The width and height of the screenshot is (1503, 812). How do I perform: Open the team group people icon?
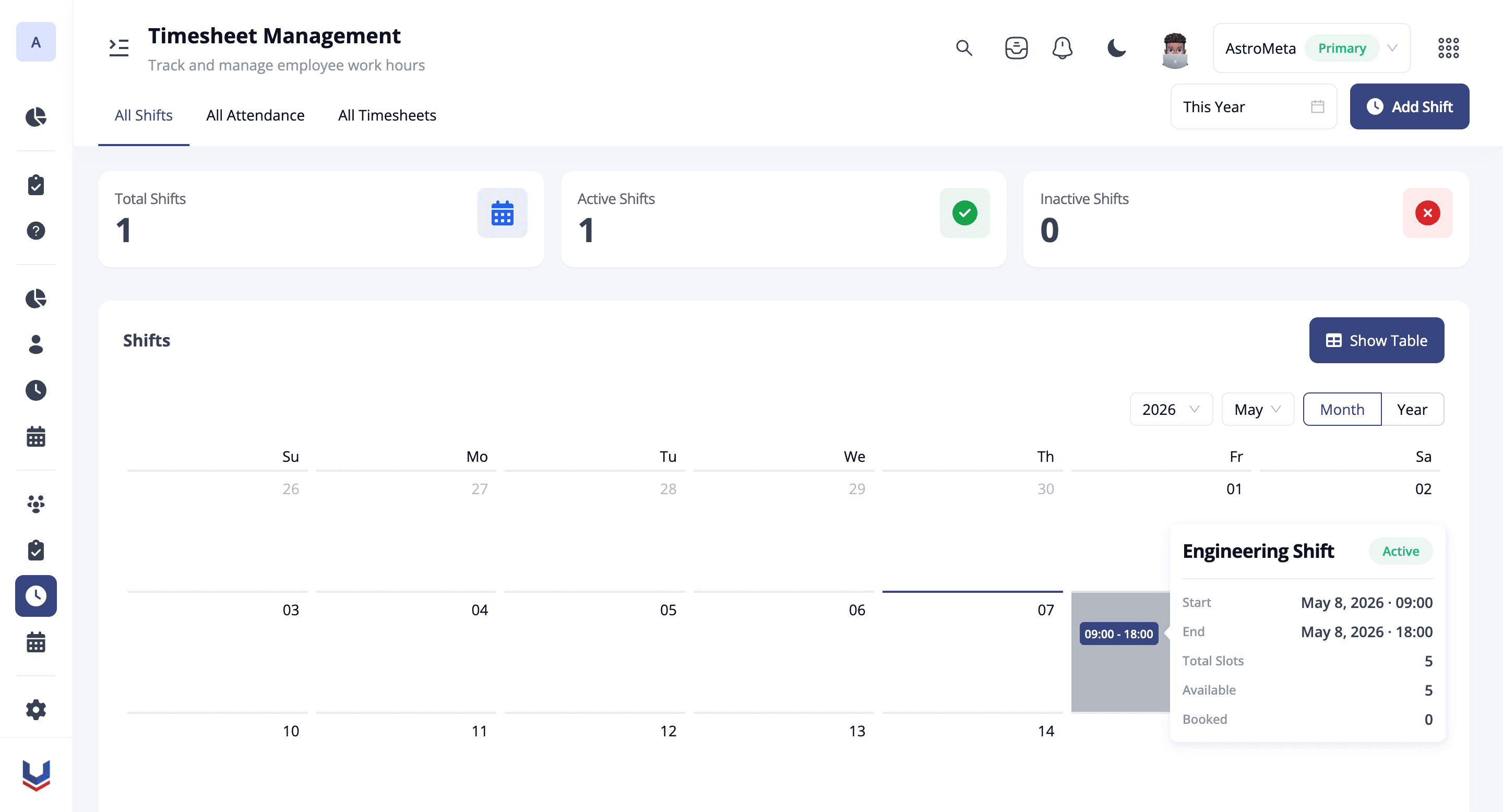(x=35, y=504)
